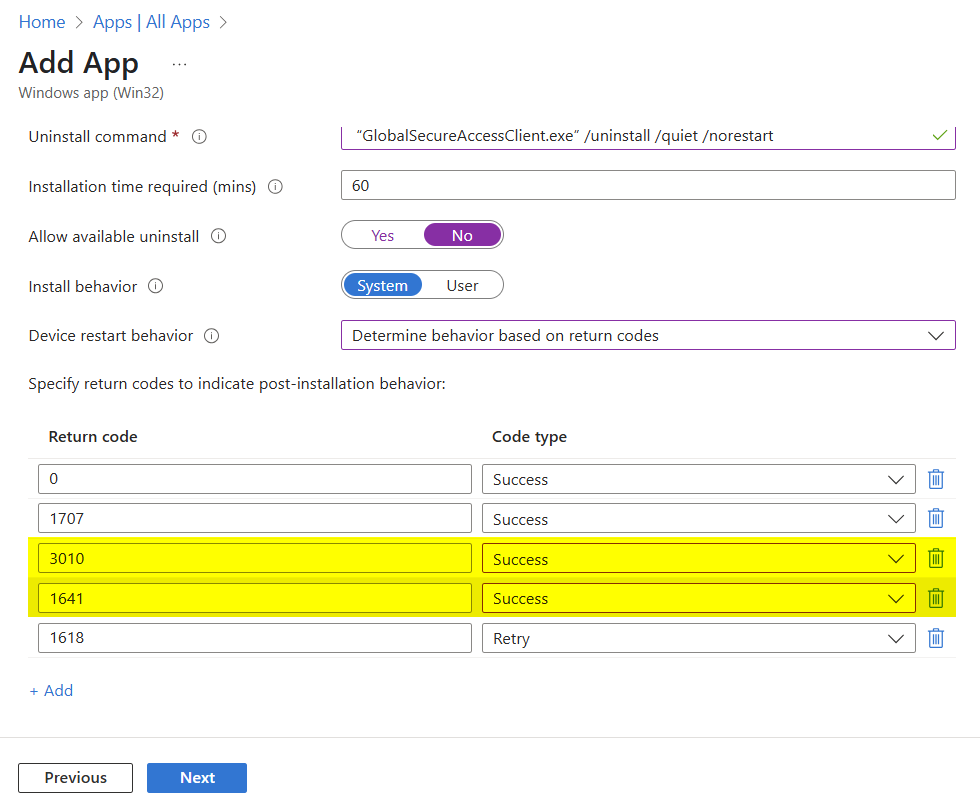Show info for Allow available uninstall
Viewport: 980px width, 811px height.
pyautogui.click(x=218, y=236)
